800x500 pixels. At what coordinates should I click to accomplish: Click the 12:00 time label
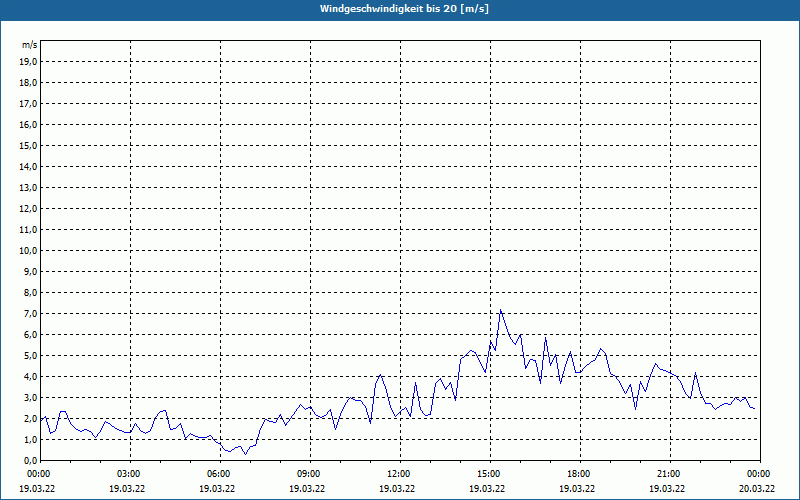[398, 474]
